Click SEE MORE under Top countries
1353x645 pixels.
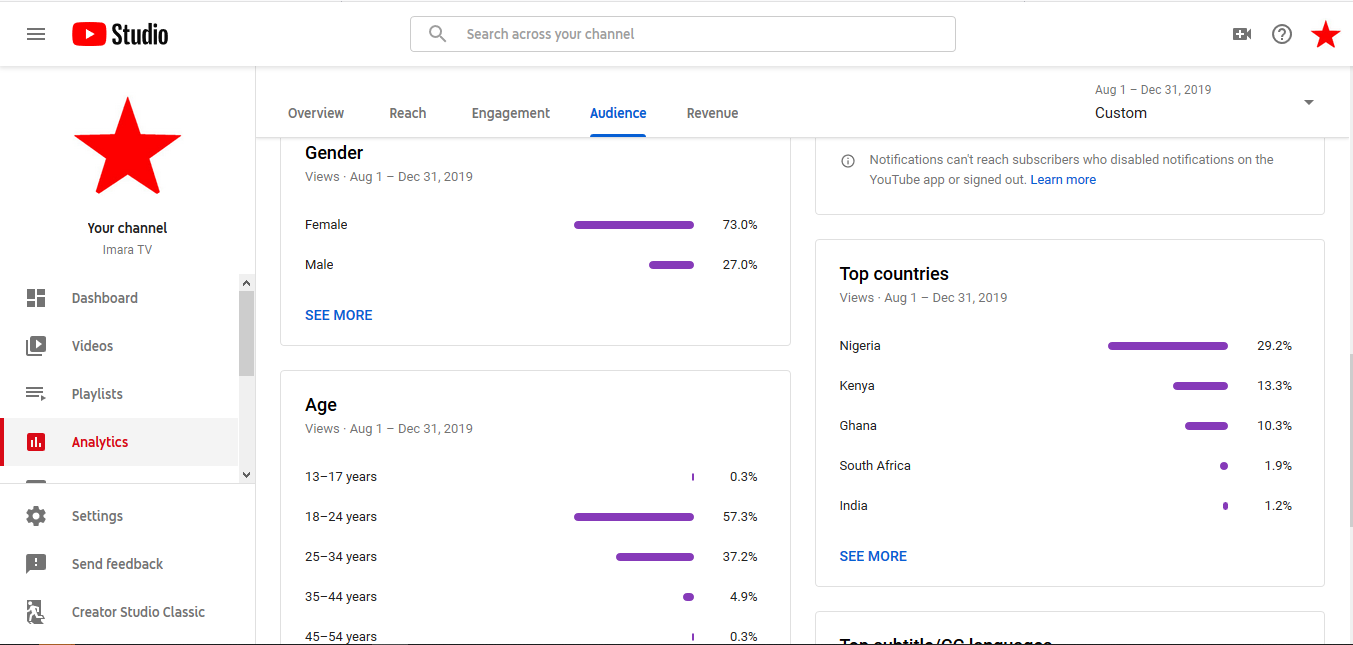tap(873, 556)
